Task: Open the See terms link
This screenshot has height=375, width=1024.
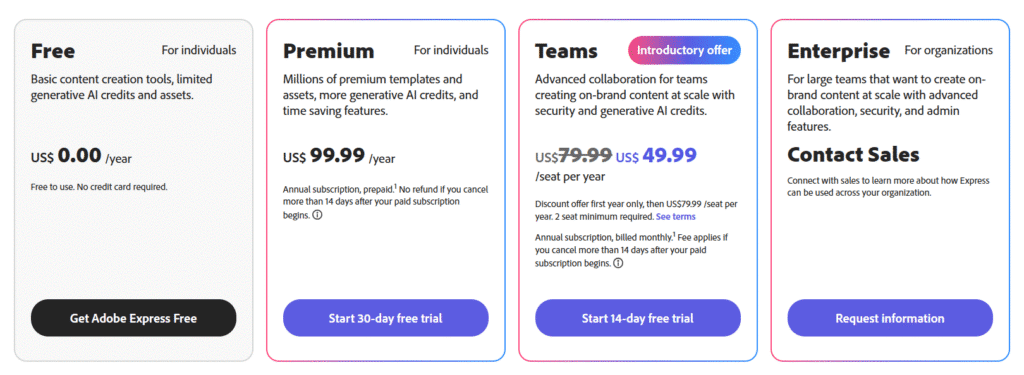Action: (x=676, y=216)
